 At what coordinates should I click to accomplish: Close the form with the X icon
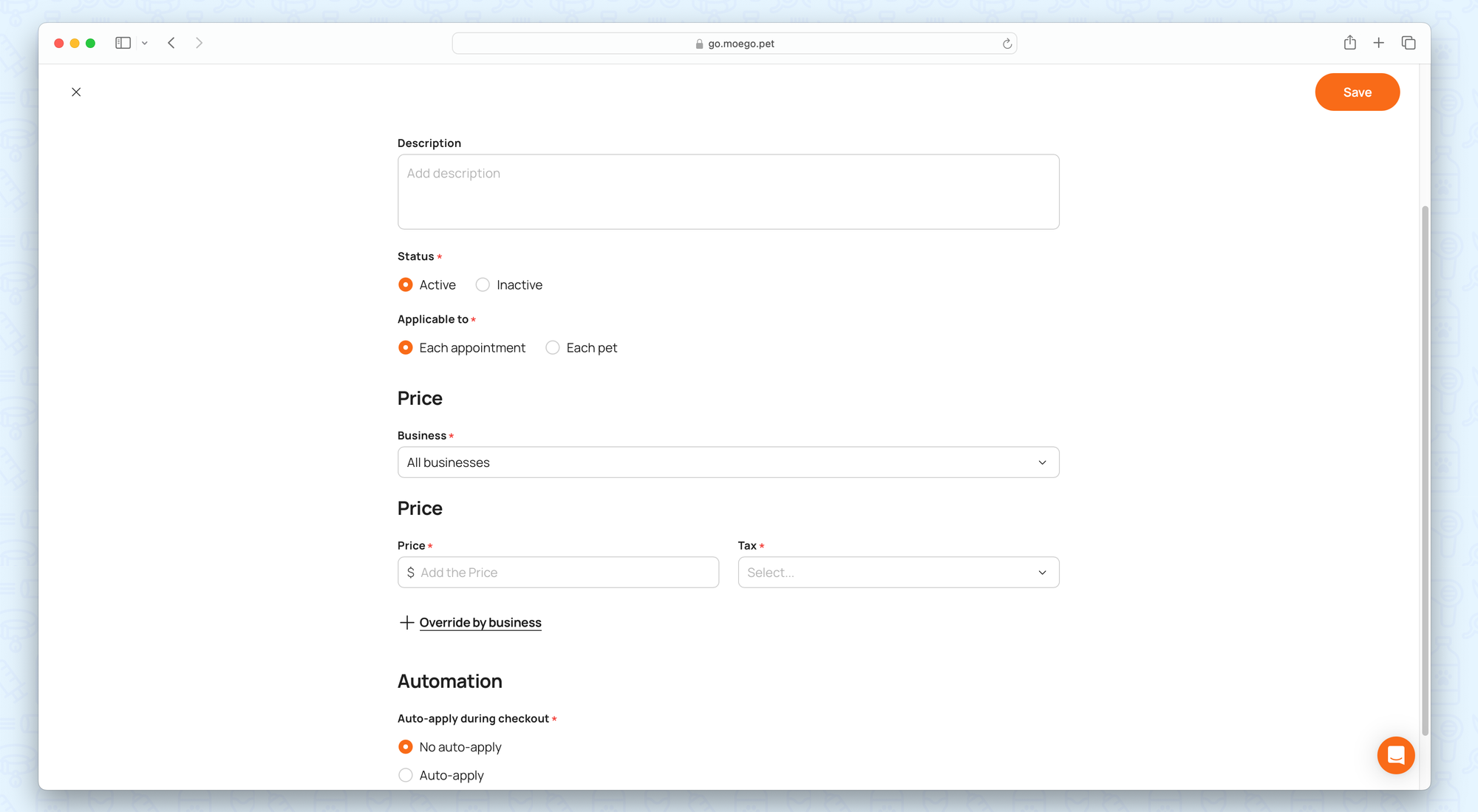tap(76, 92)
